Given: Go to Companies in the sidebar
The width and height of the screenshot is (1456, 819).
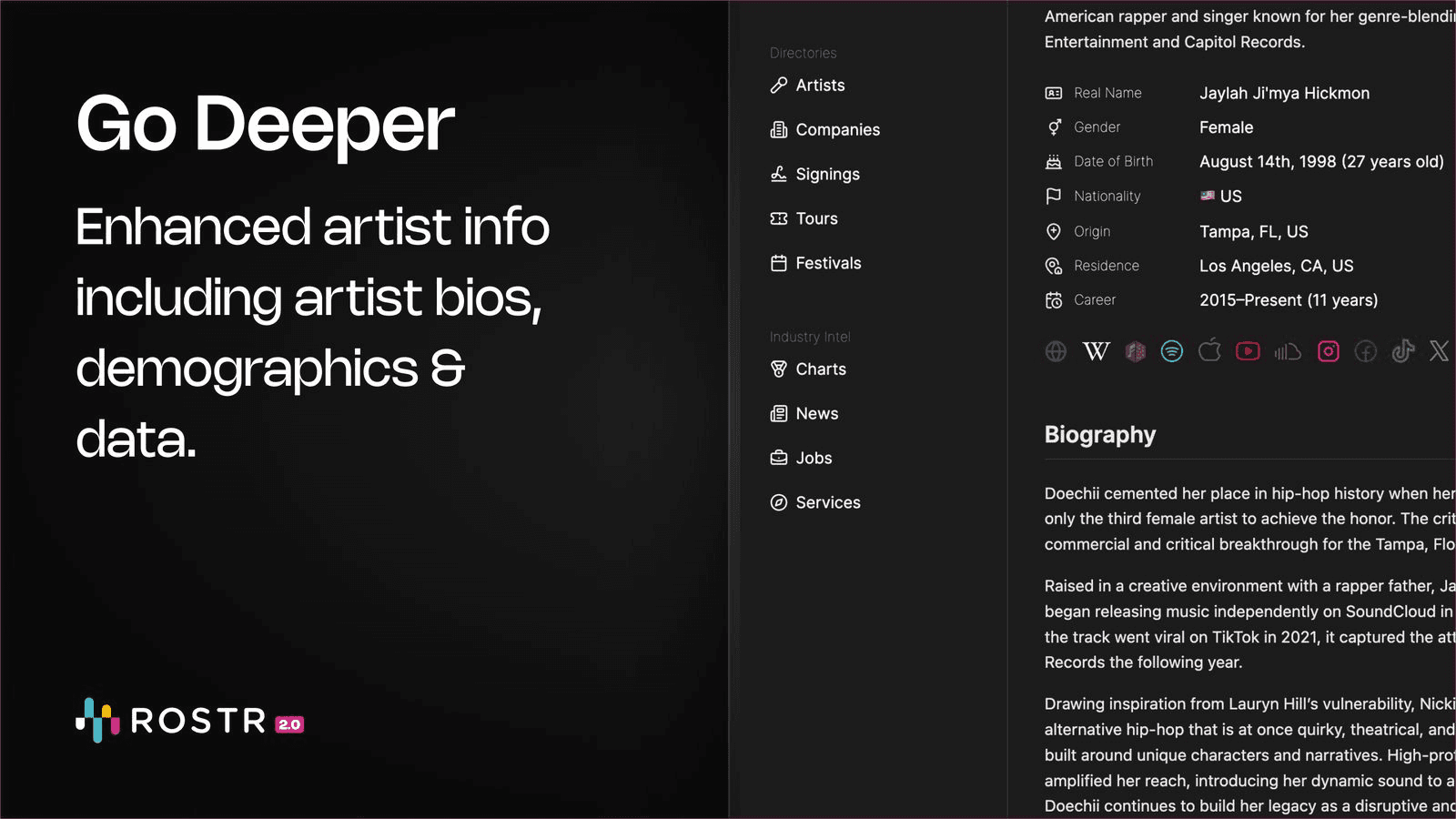Looking at the screenshot, I should click(x=836, y=130).
